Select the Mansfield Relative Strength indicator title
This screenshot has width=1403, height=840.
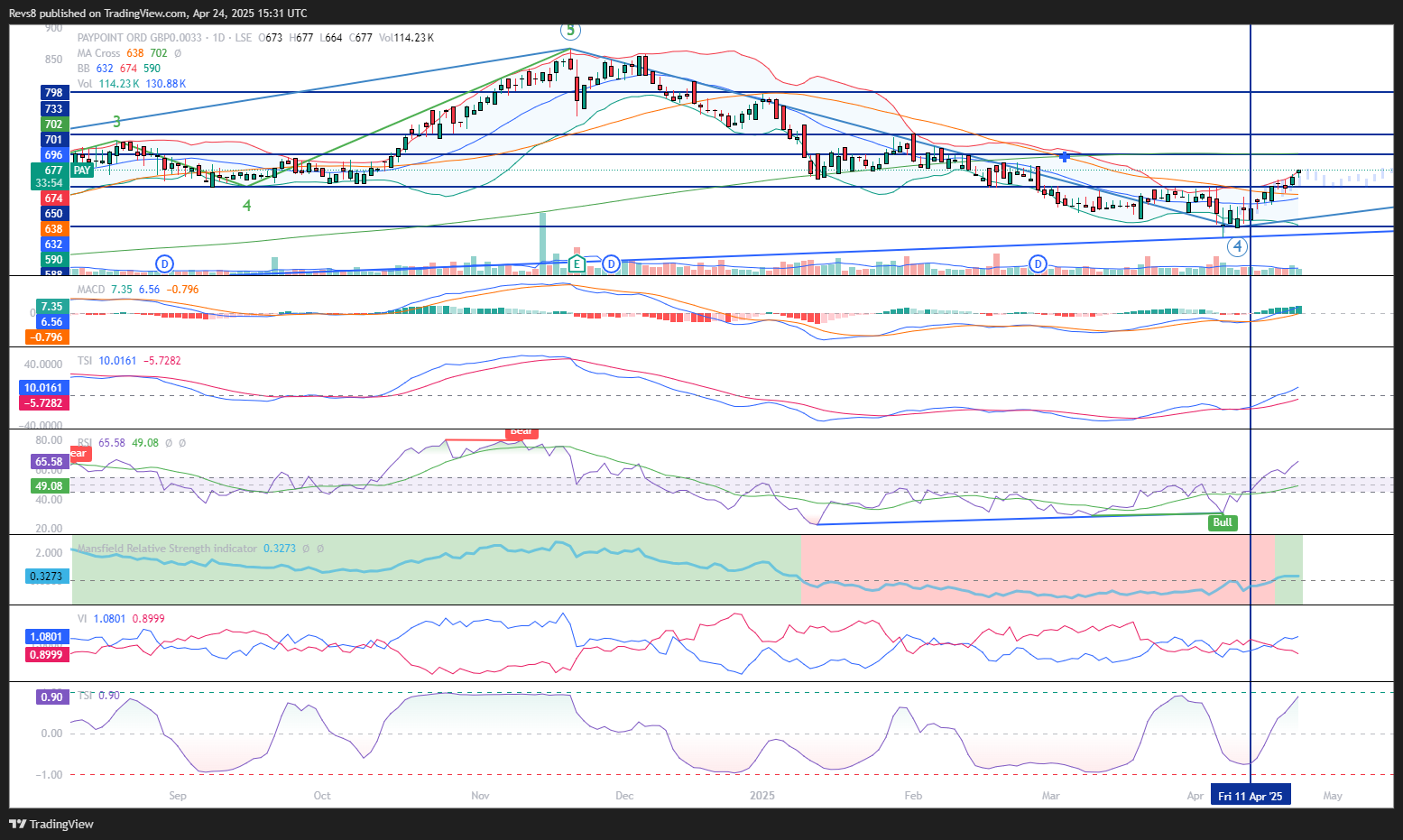click(167, 549)
